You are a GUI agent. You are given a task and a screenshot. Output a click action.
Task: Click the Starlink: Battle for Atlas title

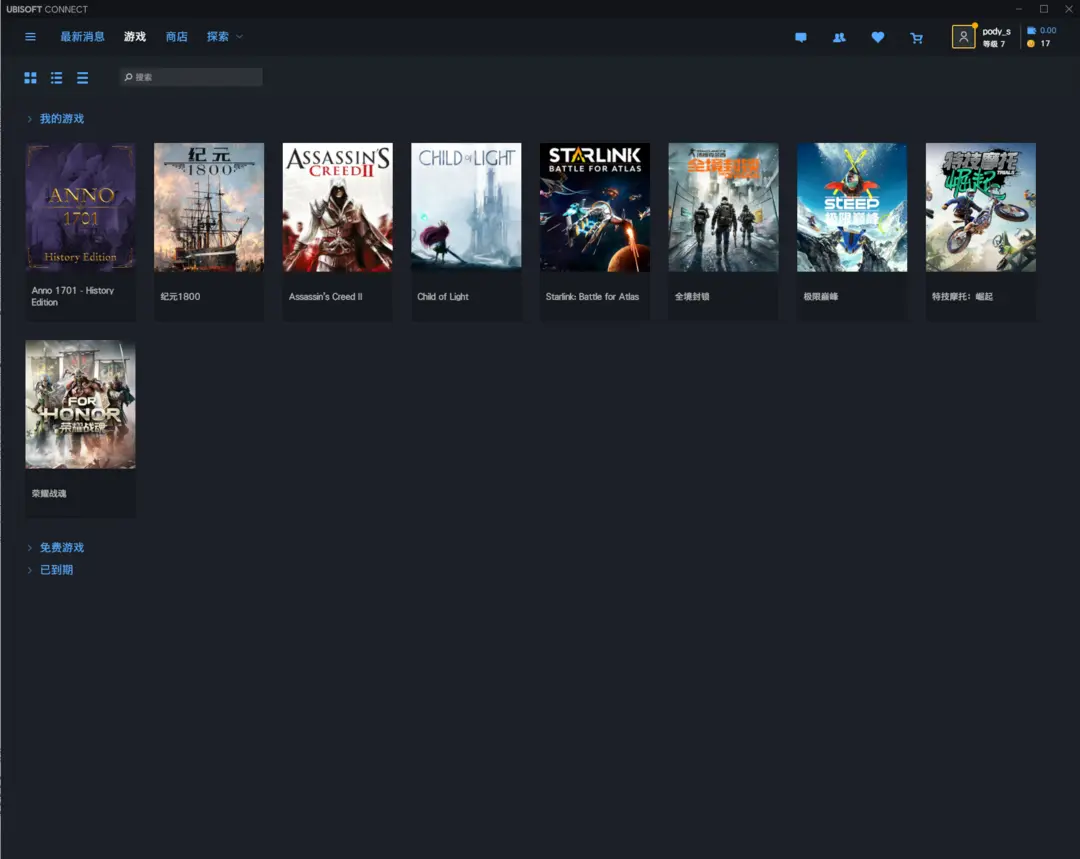[x=592, y=297]
